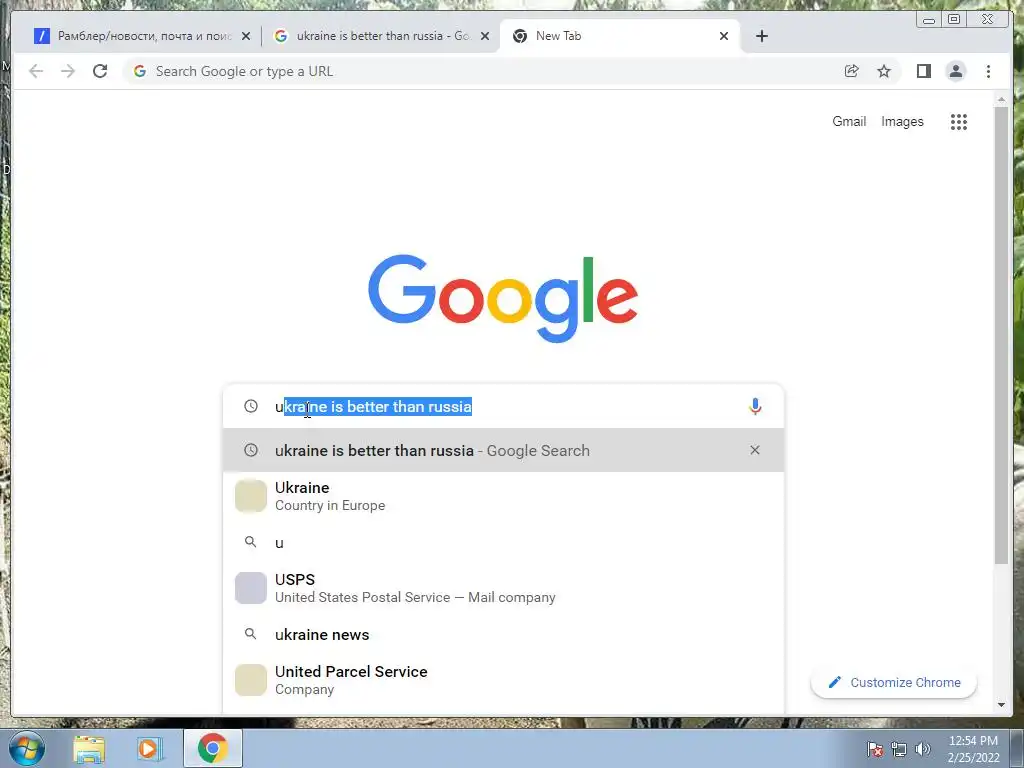Viewport: 1024px width, 768px height.
Task: Select 'ukraine is better than russia - Google Search' suggestion
Action: tap(503, 450)
